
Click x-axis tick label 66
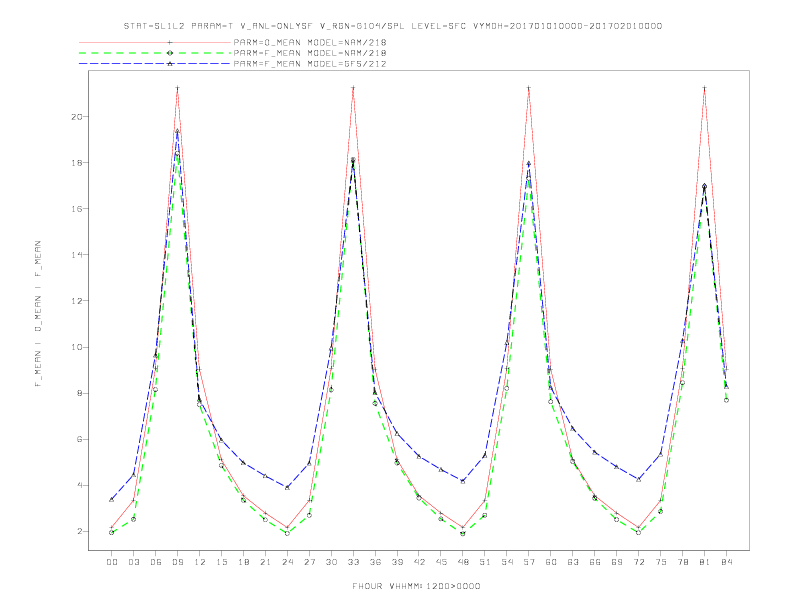[595, 562]
